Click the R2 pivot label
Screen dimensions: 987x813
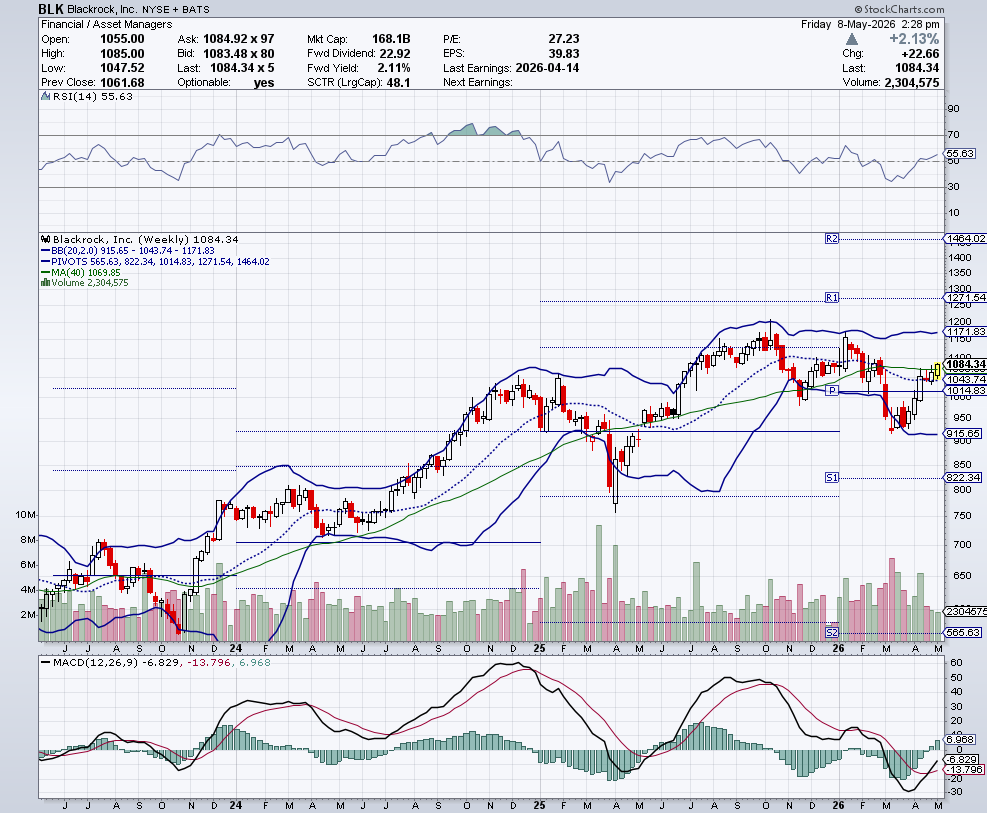[832, 238]
